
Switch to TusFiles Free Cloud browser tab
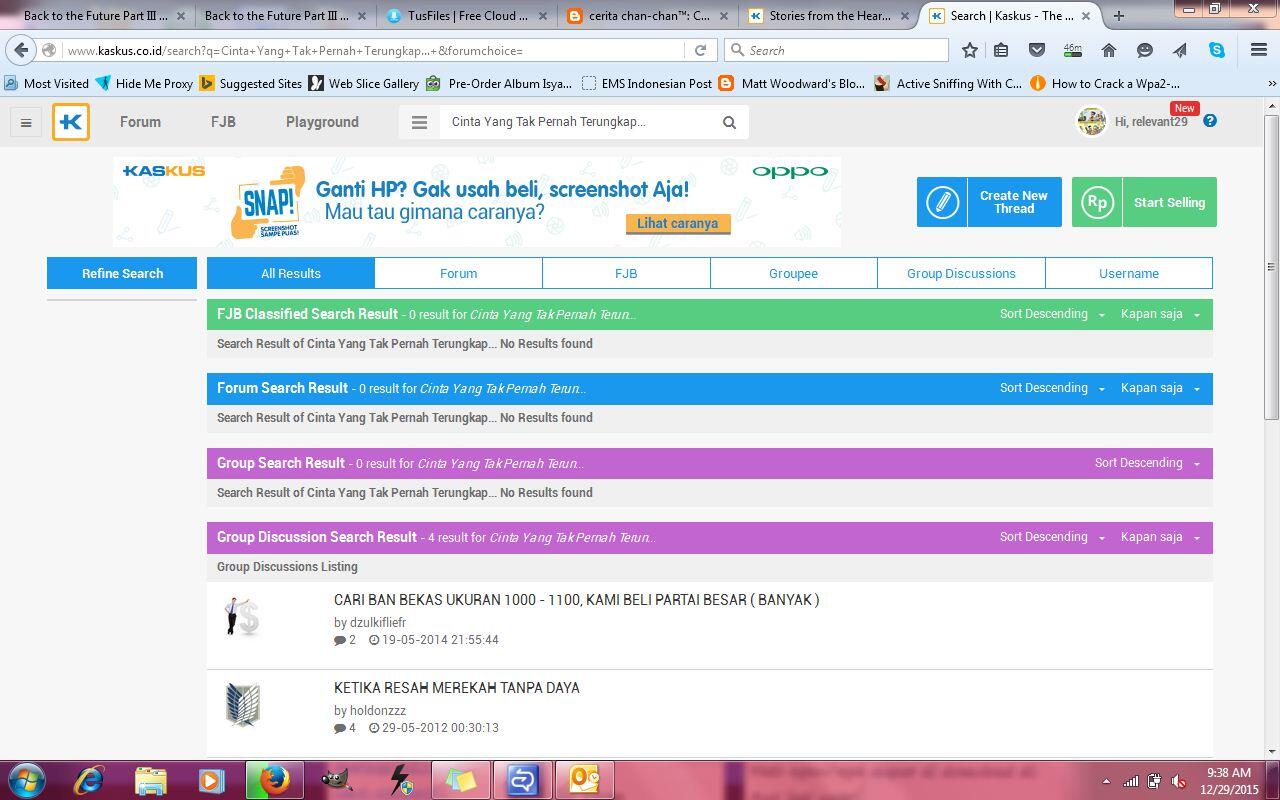pos(467,15)
